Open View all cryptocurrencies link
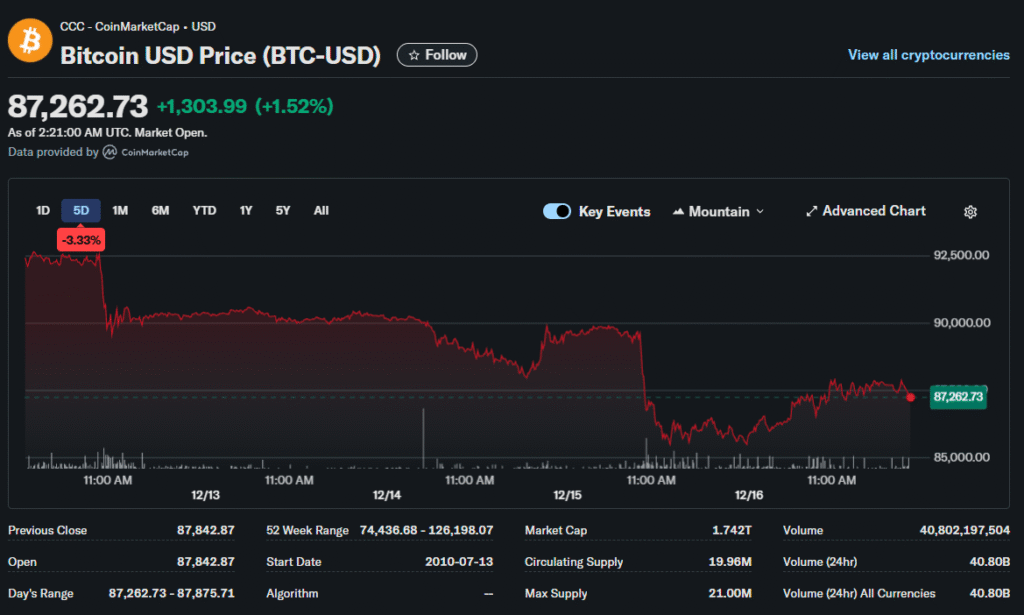The width and height of the screenshot is (1024, 615). tap(928, 55)
